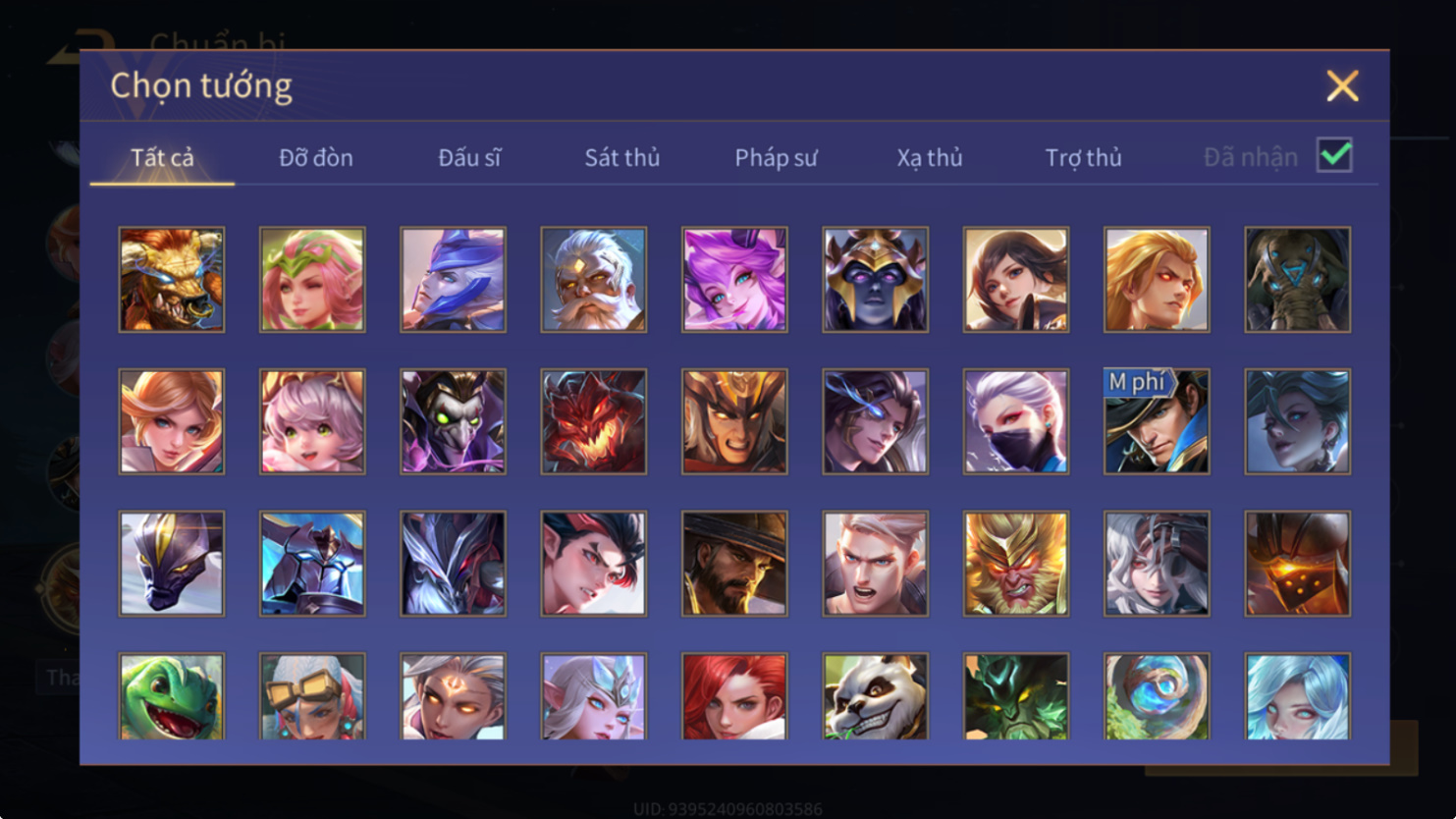
Task: Uncheck the Đã nhận checkbox
Action: click(1334, 155)
